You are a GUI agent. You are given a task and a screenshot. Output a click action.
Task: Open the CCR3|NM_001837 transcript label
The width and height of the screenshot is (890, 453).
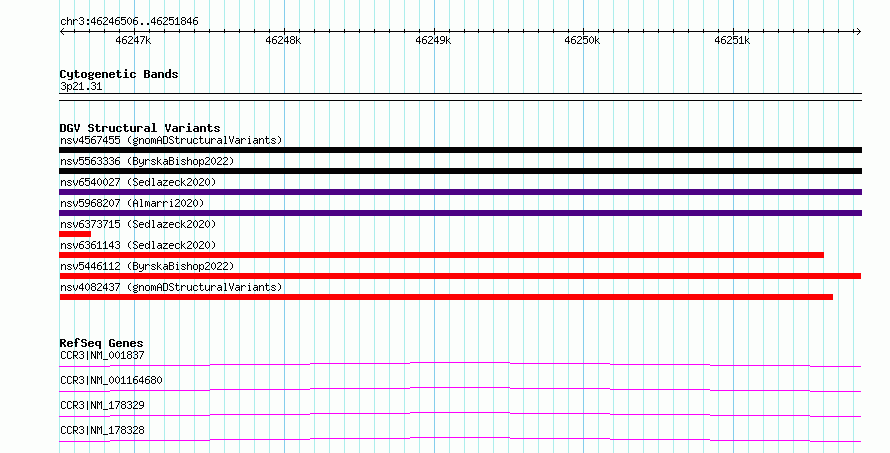pyautogui.click(x=102, y=355)
